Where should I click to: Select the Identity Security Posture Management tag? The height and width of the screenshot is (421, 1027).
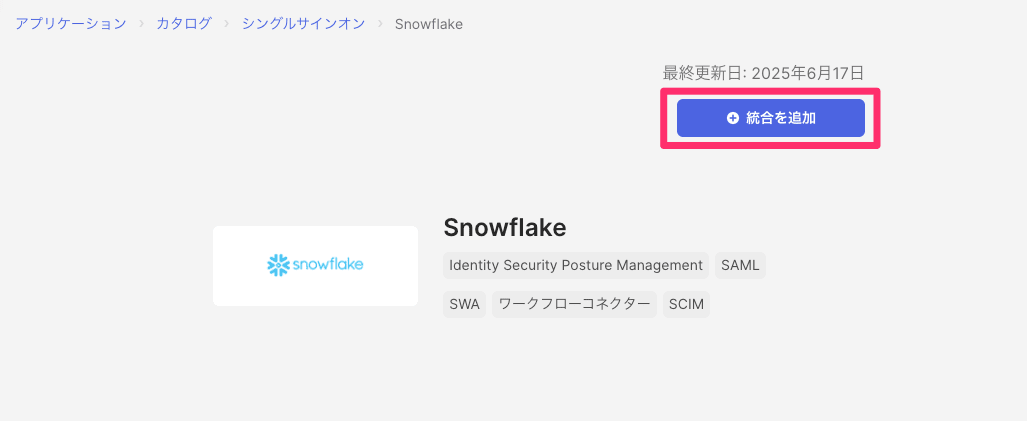(x=576, y=265)
